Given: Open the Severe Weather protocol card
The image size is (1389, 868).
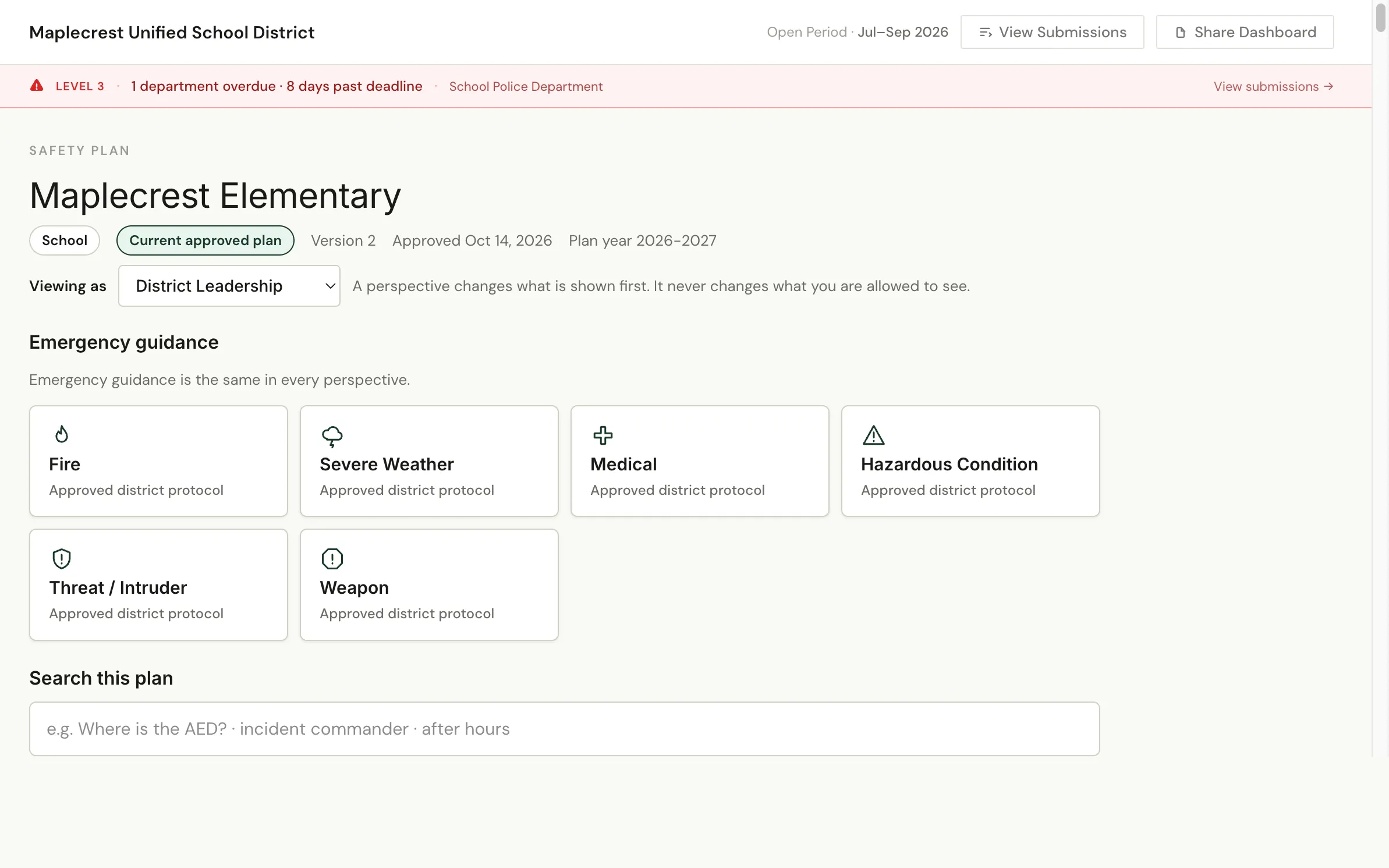Looking at the screenshot, I should pos(429,461).
